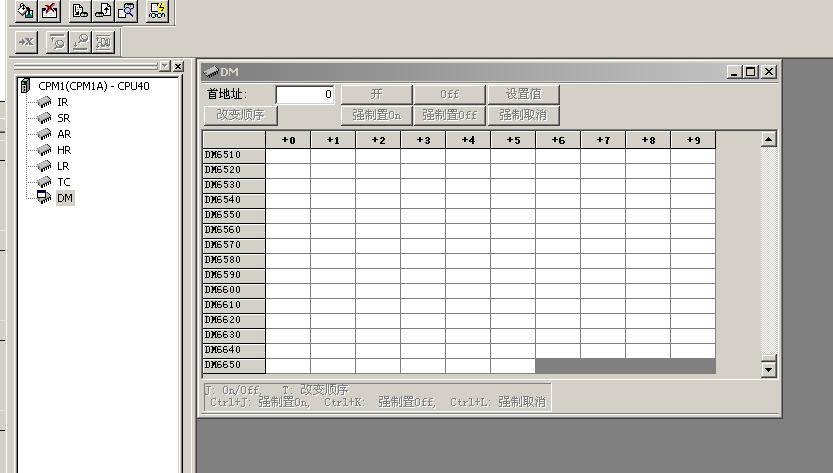Close the memory area tree panel
This screenshot has height=473, width=833.
click(178, 66)
